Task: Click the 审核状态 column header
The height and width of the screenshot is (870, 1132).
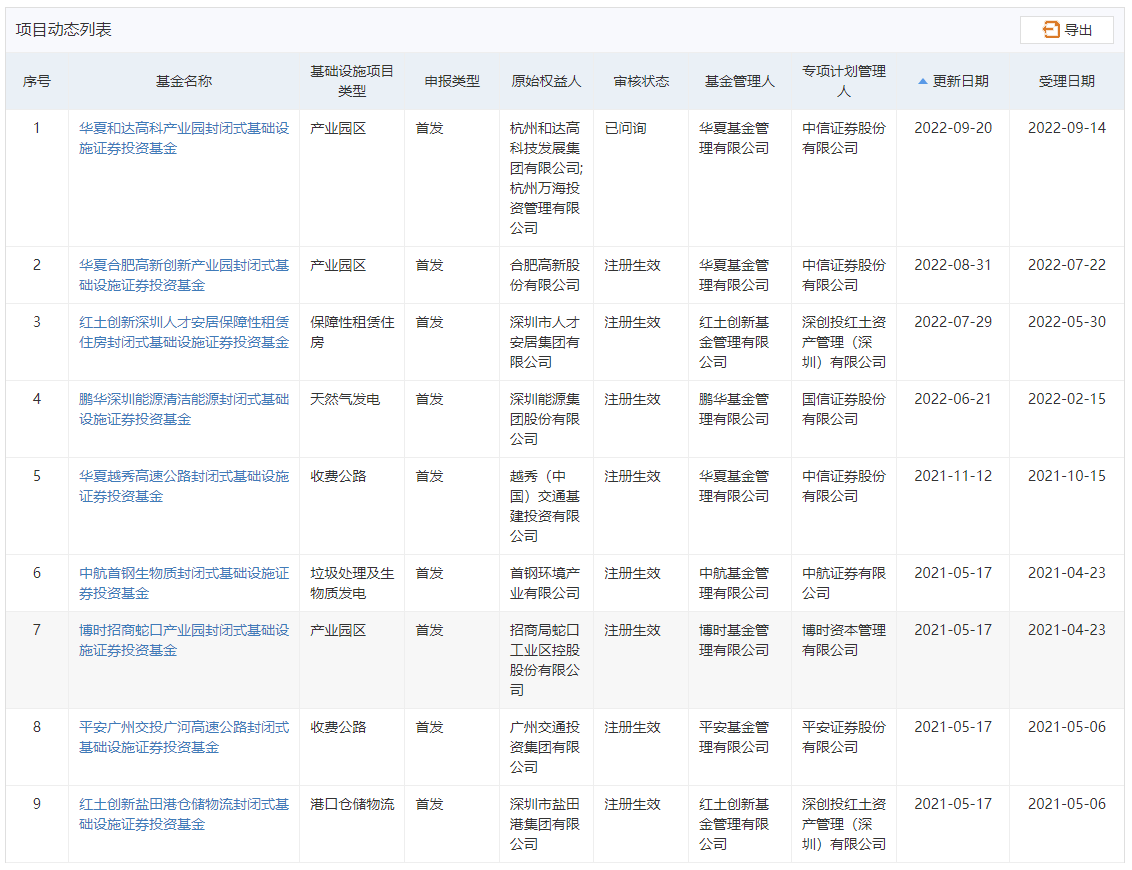Action: point(641,81)
